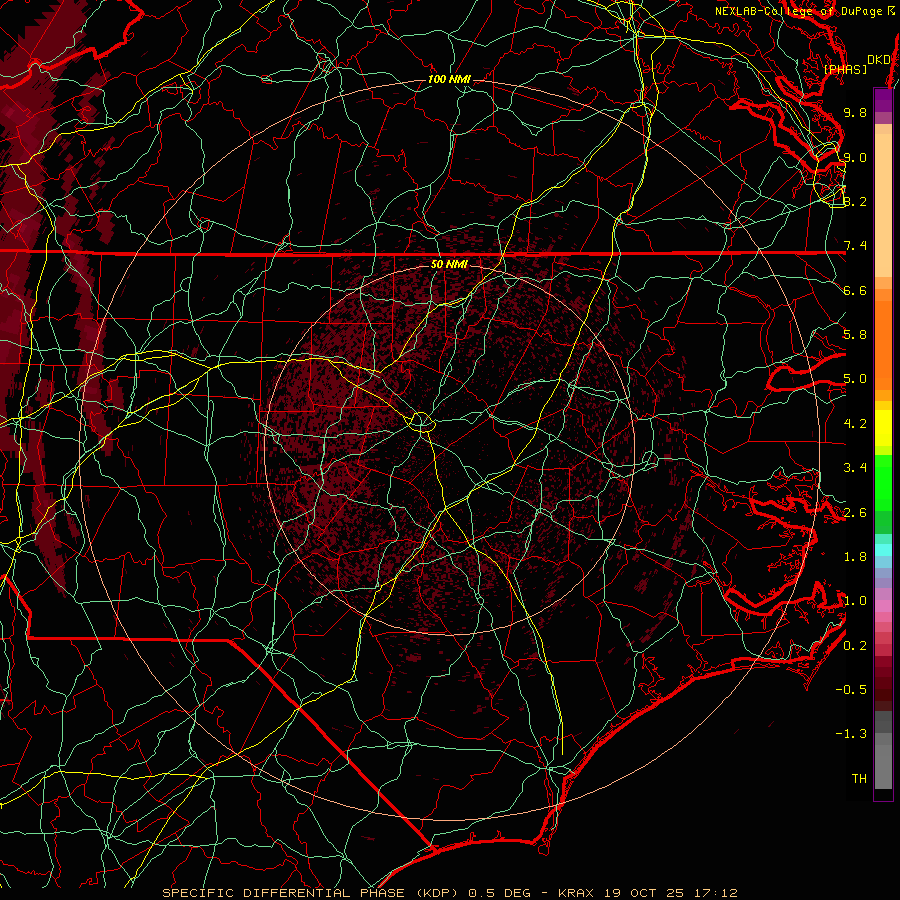Click the 2.6 scale value
This screenshot has width=900, height=900.
coord(855,513)
